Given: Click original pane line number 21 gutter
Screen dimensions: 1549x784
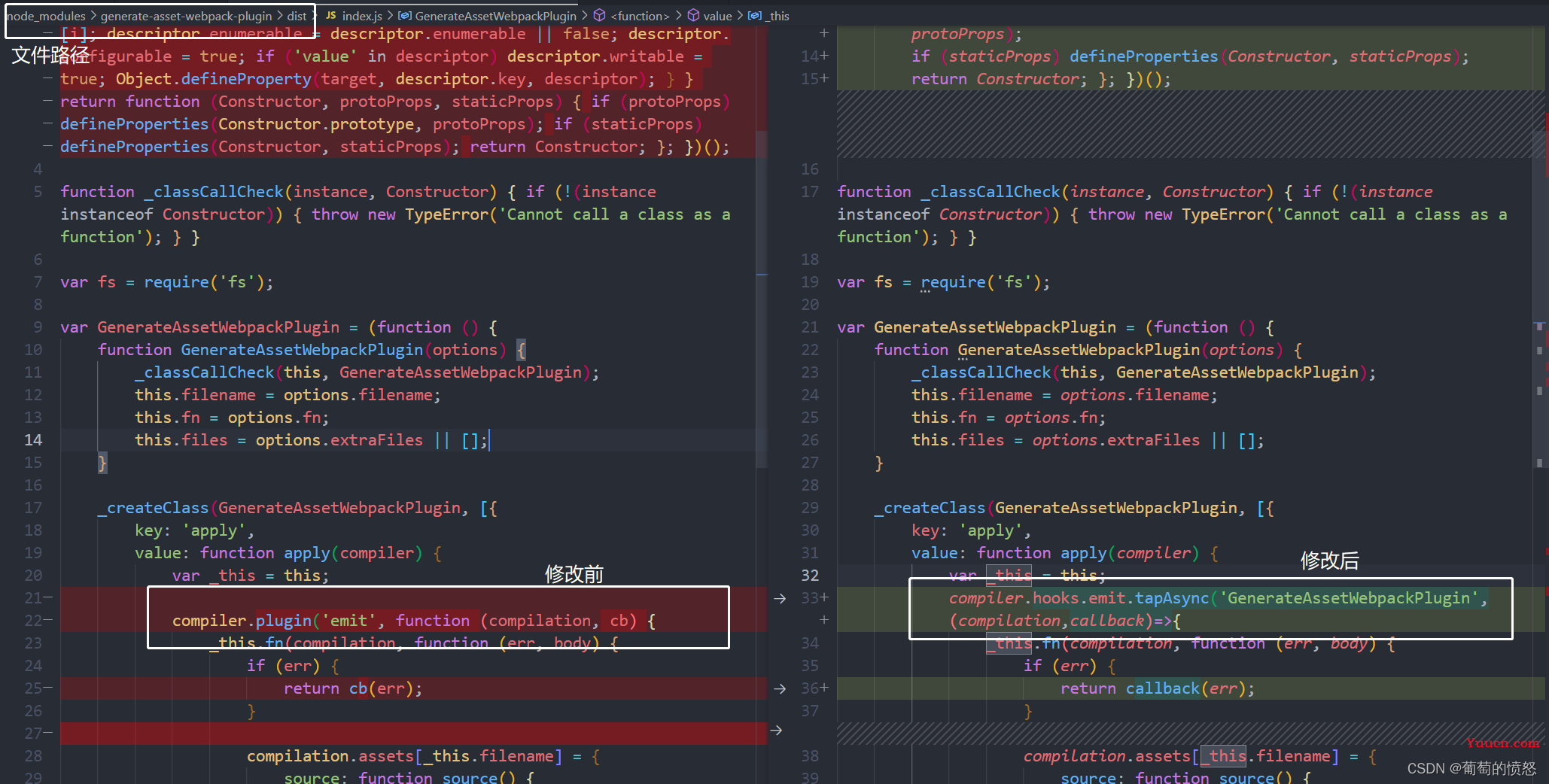Looking at the screenshot, I should (33, 598).
